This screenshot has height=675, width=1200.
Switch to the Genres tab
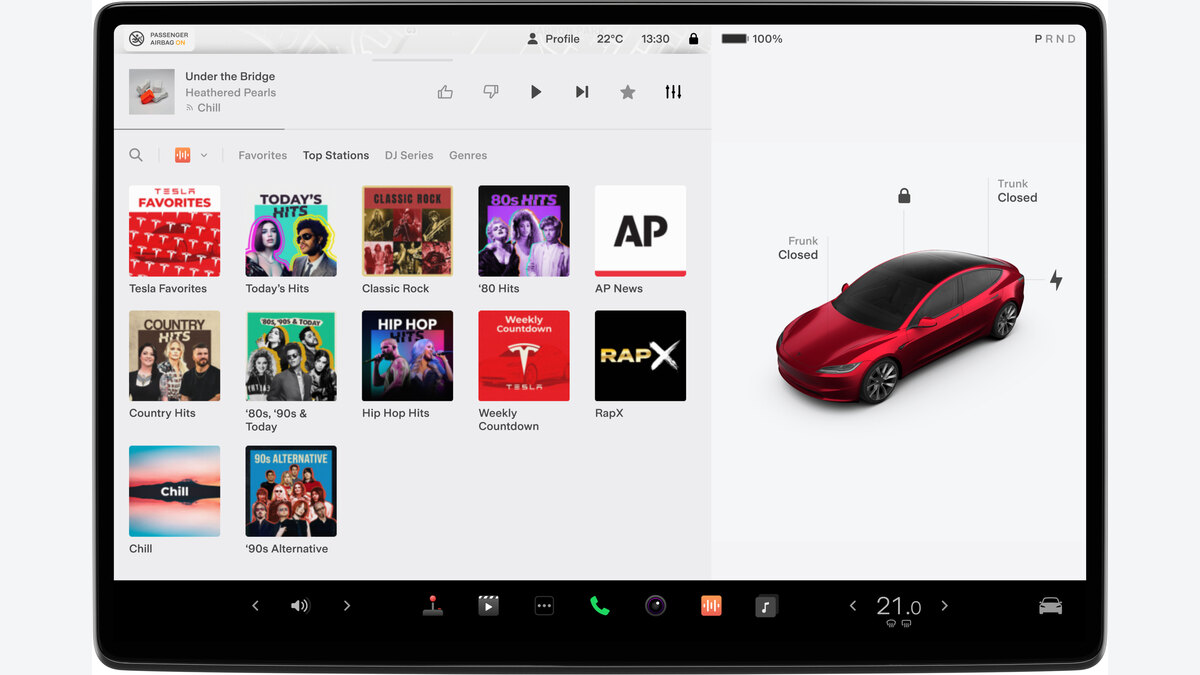tap(468, 155)
